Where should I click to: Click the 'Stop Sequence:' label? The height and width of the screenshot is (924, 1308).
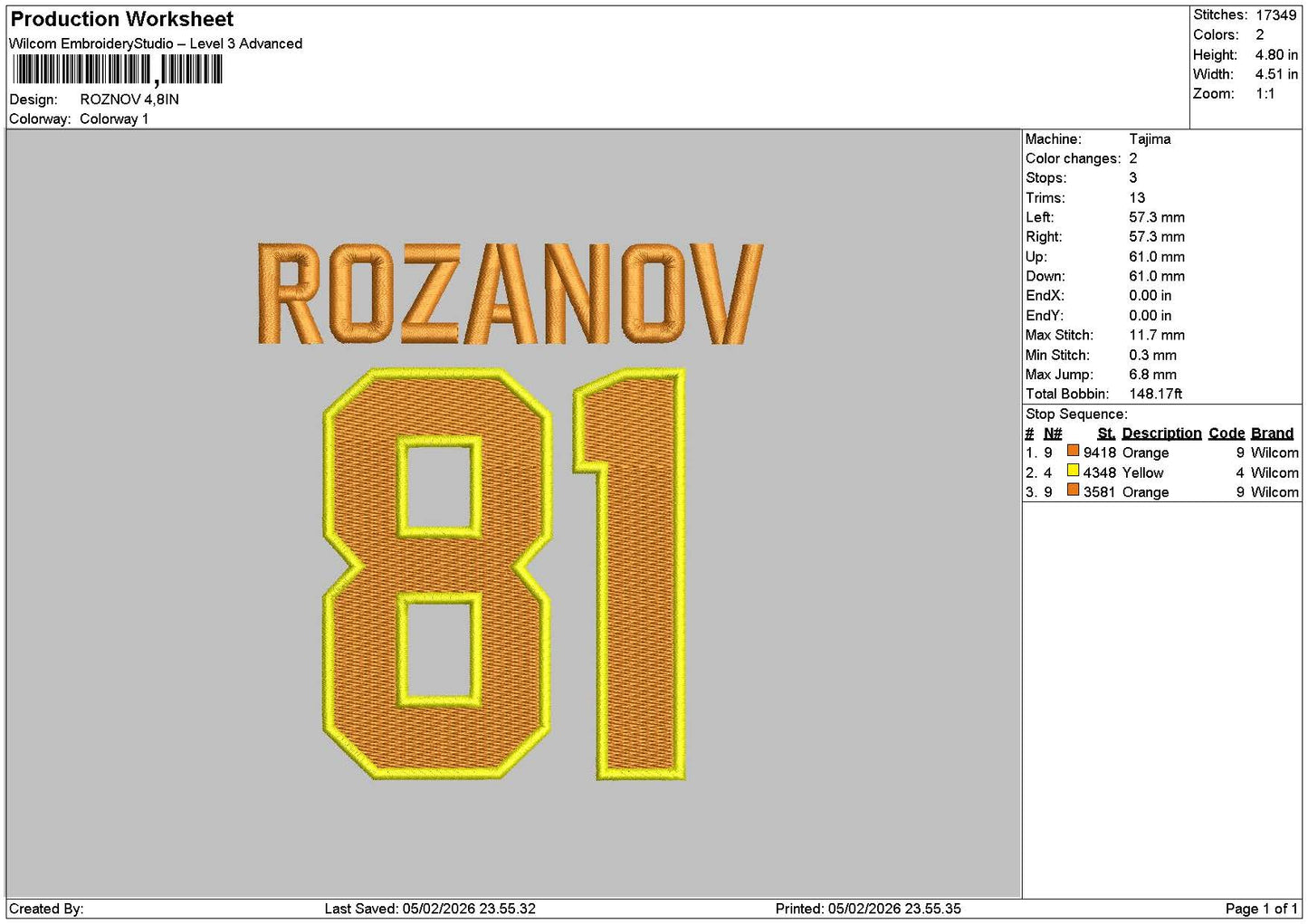tap(1076, 414)
